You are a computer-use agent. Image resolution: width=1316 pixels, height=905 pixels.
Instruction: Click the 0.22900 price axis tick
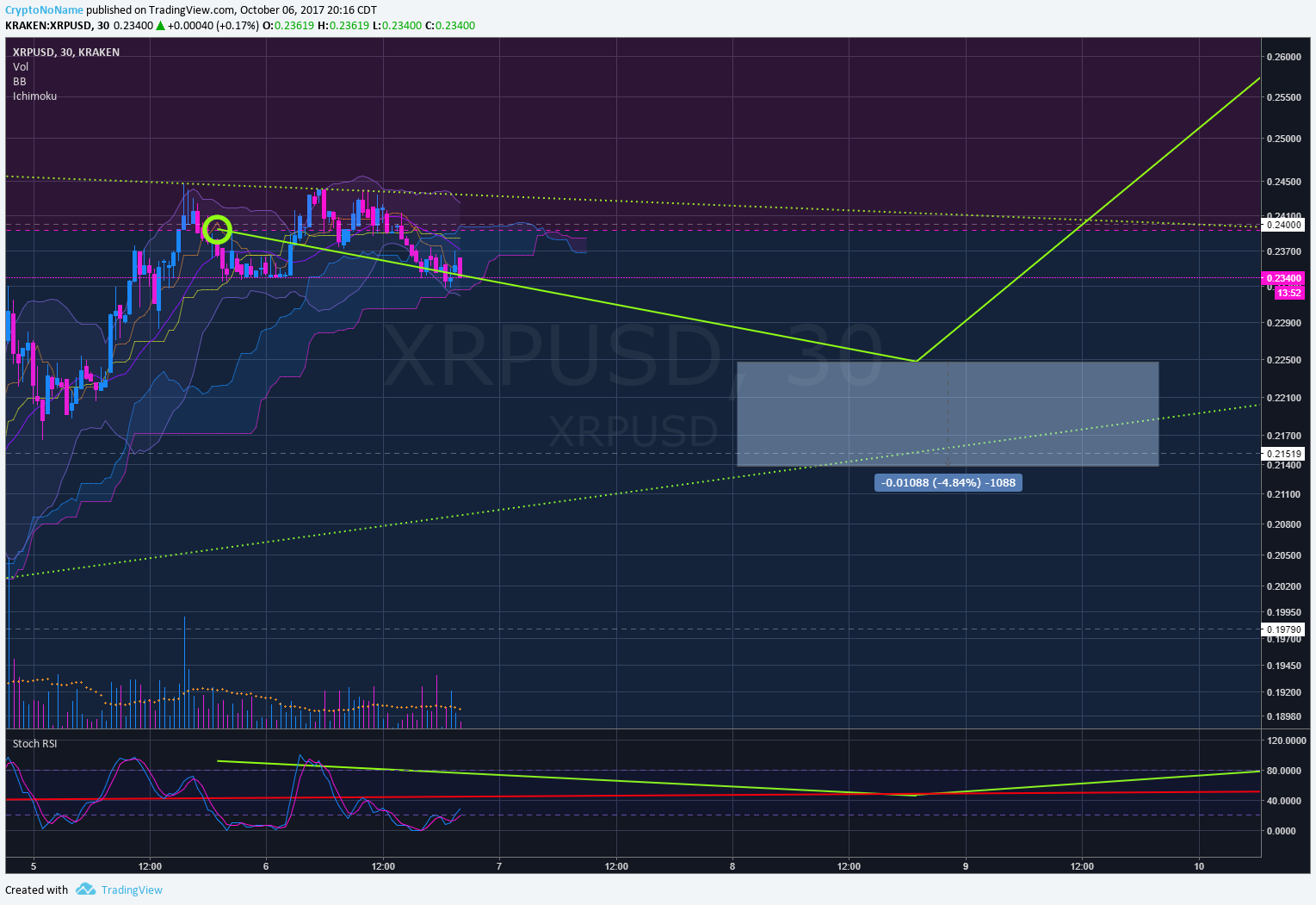(1283, 324)
